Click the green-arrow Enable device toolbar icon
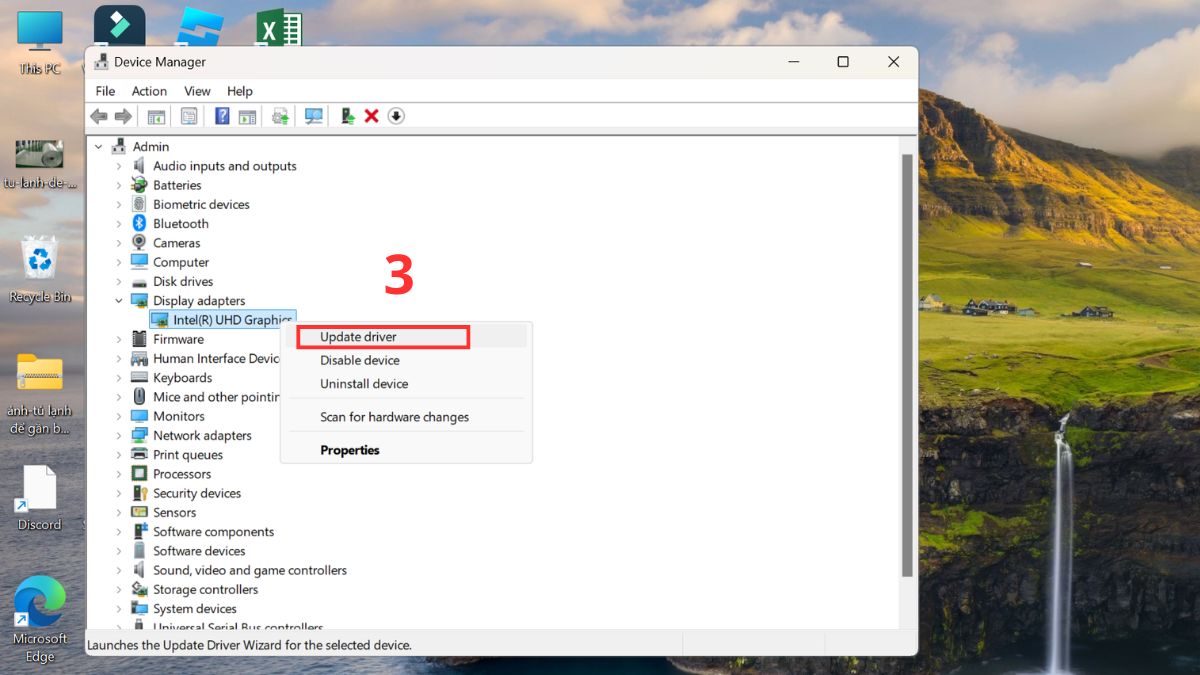This screenshot has height=675, width=1200. click(348, 116)
